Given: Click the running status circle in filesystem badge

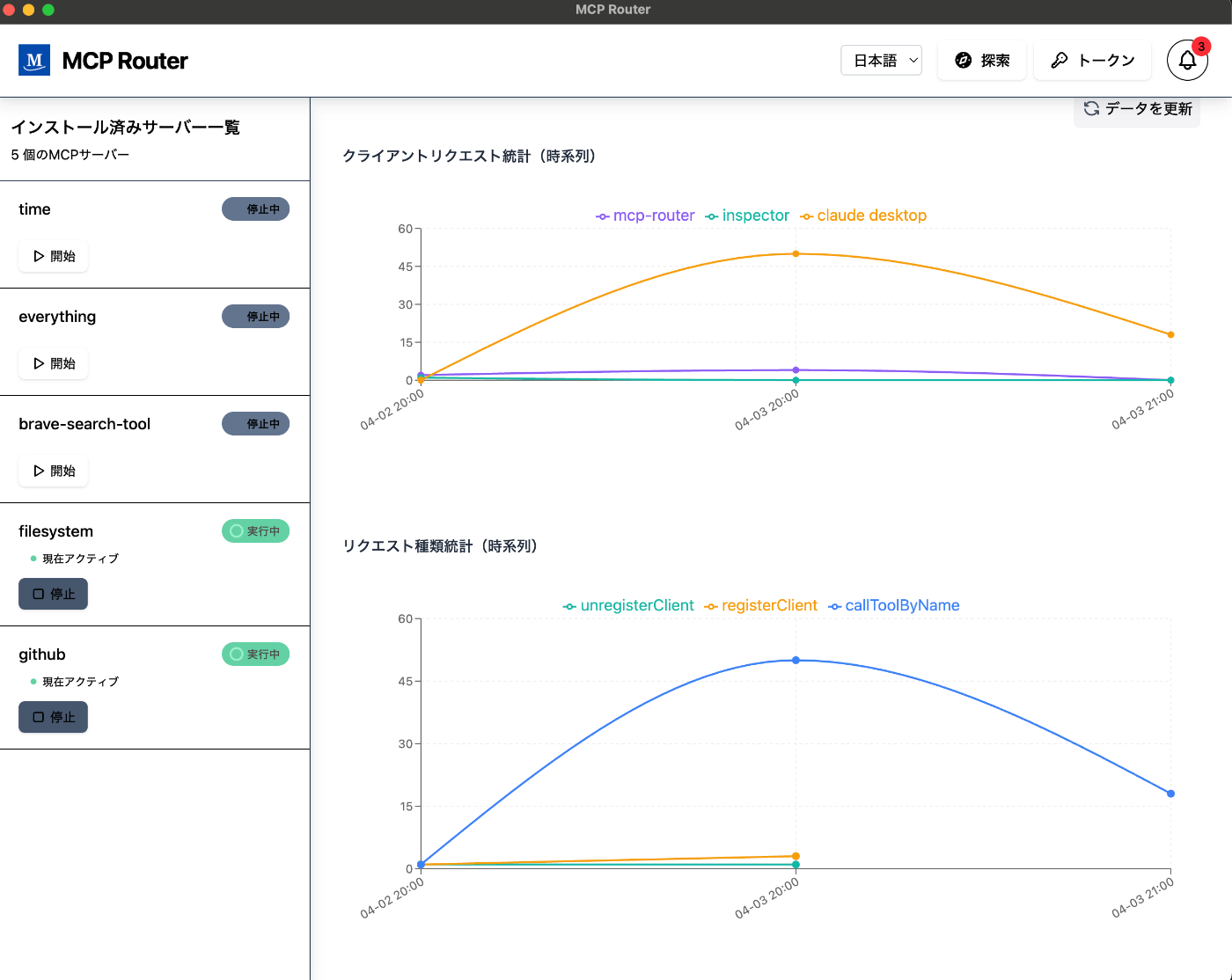Looking at the screenshot, I should (236, 530).
